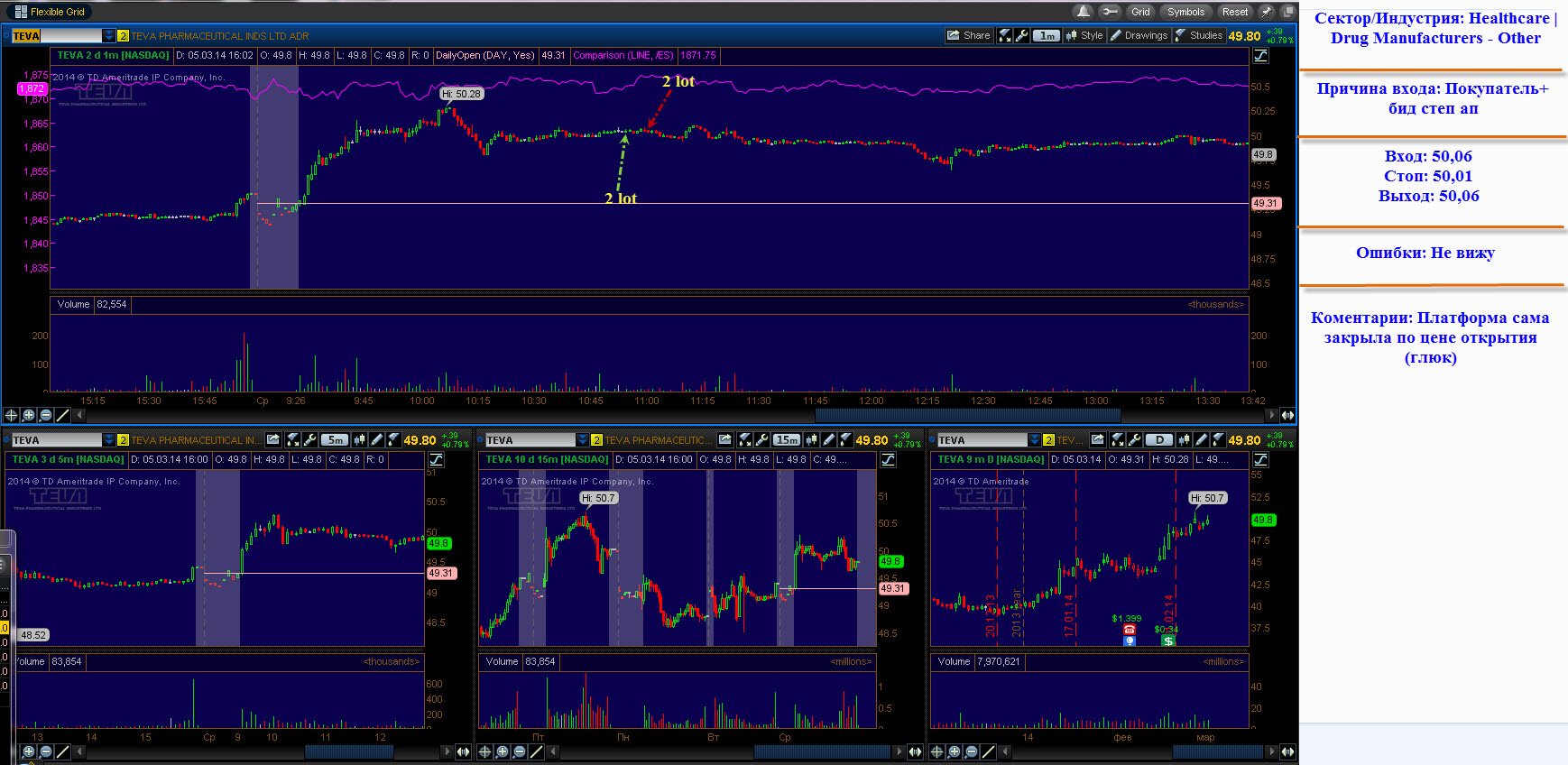Open candle Style icon on 5m chart
Viewport: 1568px width, 765px height.
tap(359, 440)
